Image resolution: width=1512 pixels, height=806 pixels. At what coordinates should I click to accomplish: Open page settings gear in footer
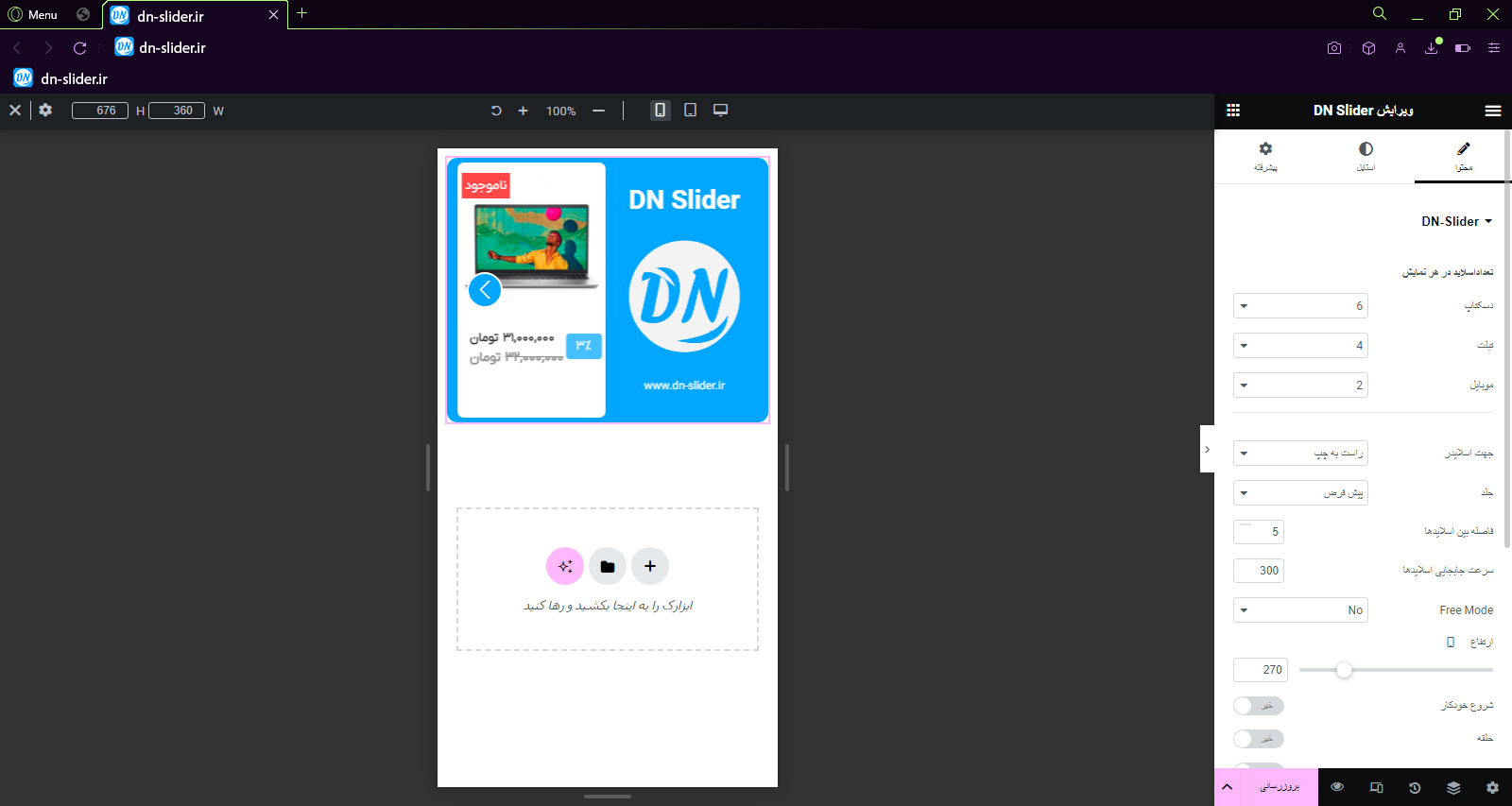pyautogui.click(x=1492, y=787)
